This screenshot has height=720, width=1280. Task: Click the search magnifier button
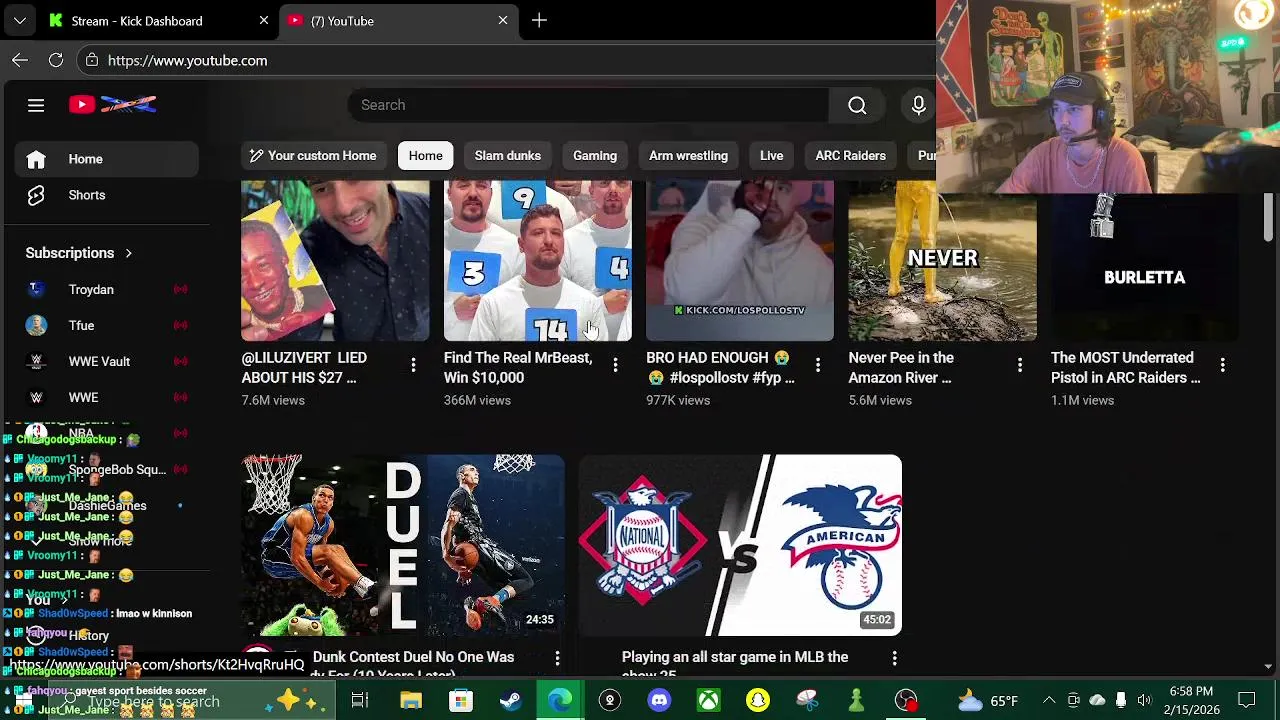(857, 105)
